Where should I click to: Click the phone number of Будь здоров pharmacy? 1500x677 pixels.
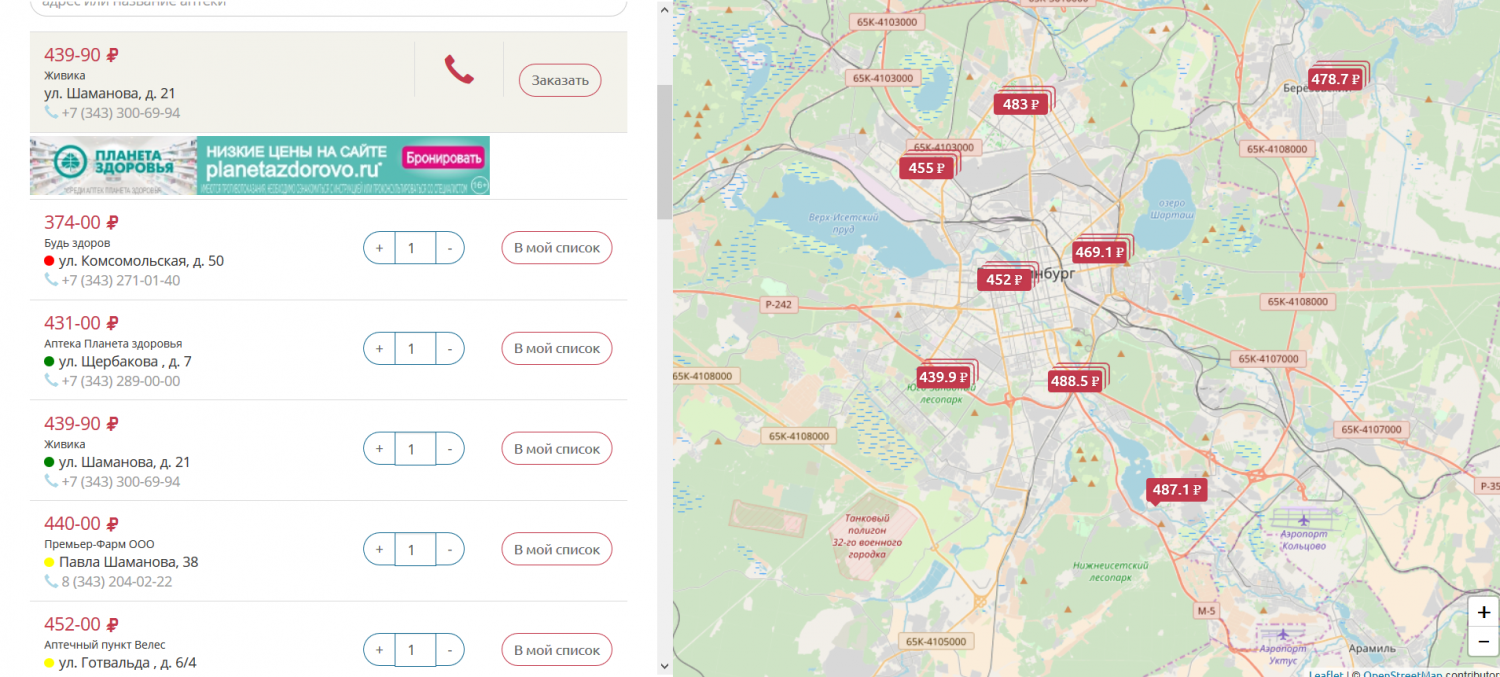point(120,280)
